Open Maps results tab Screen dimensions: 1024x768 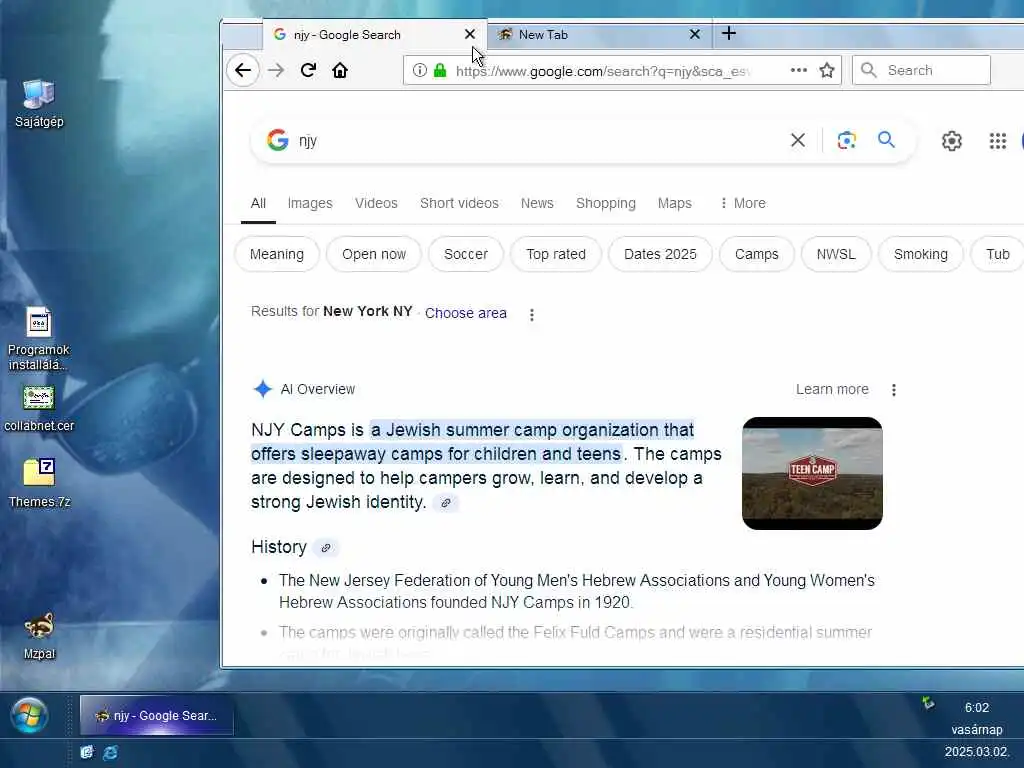click(x=675, y=203)
